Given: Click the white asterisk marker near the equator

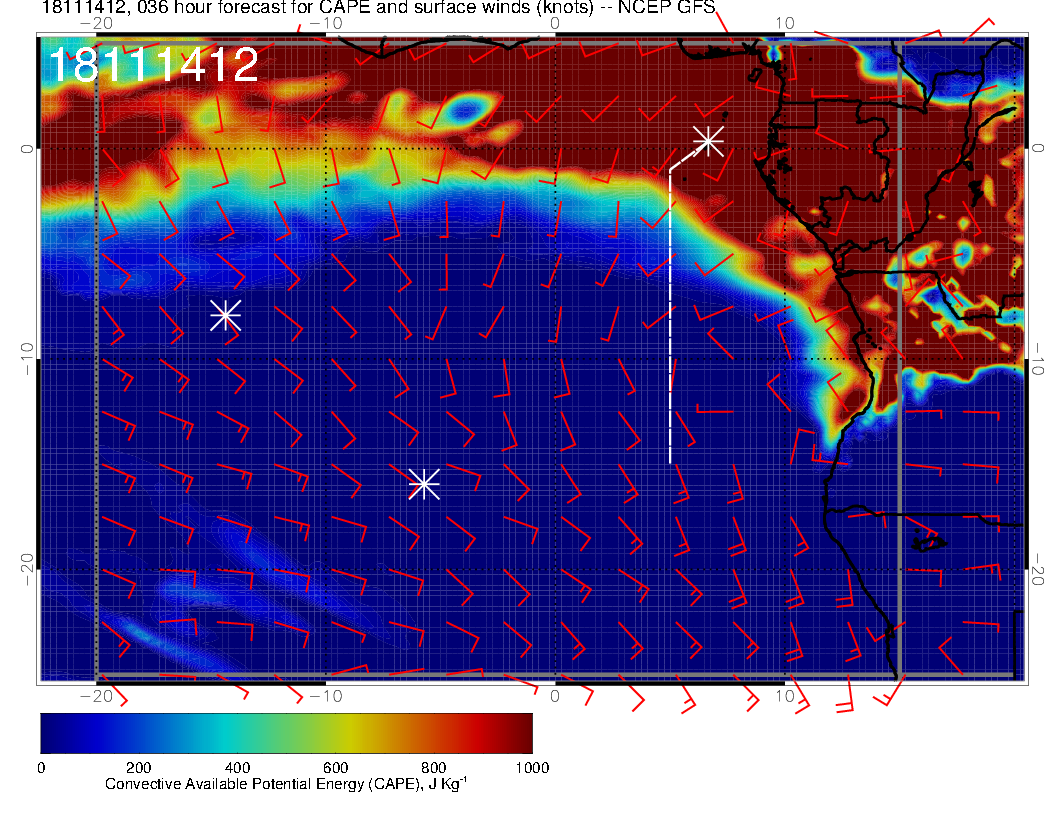Looking at the screenshot, I should (708, 141).
